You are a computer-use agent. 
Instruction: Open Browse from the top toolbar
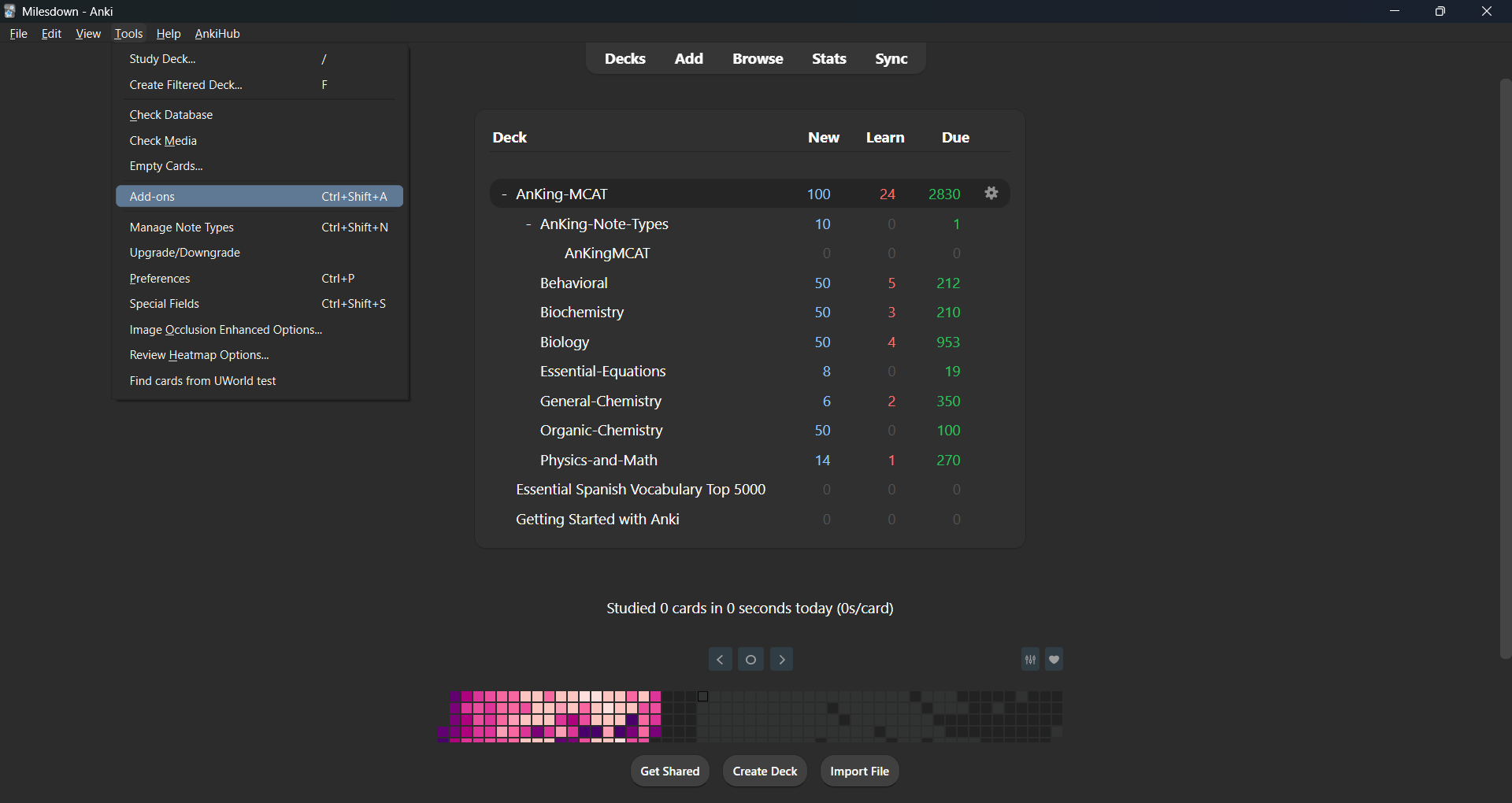(x=758, y=59)
